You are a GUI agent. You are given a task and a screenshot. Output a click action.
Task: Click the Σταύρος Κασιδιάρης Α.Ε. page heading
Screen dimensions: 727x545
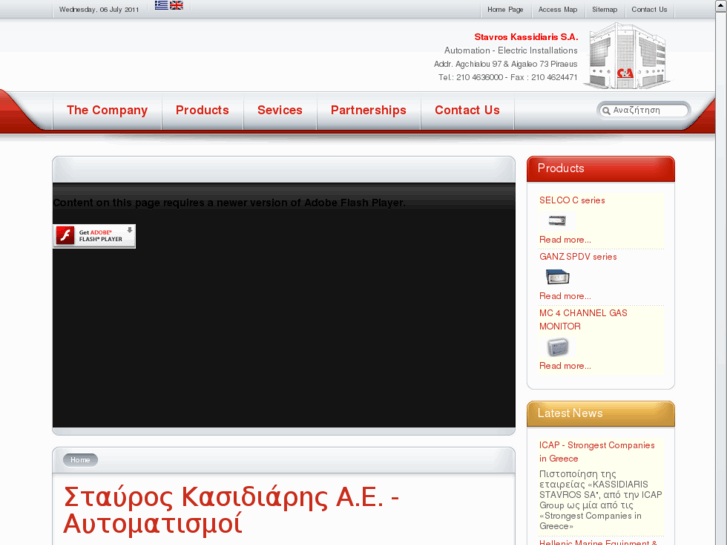pos(231,510)
